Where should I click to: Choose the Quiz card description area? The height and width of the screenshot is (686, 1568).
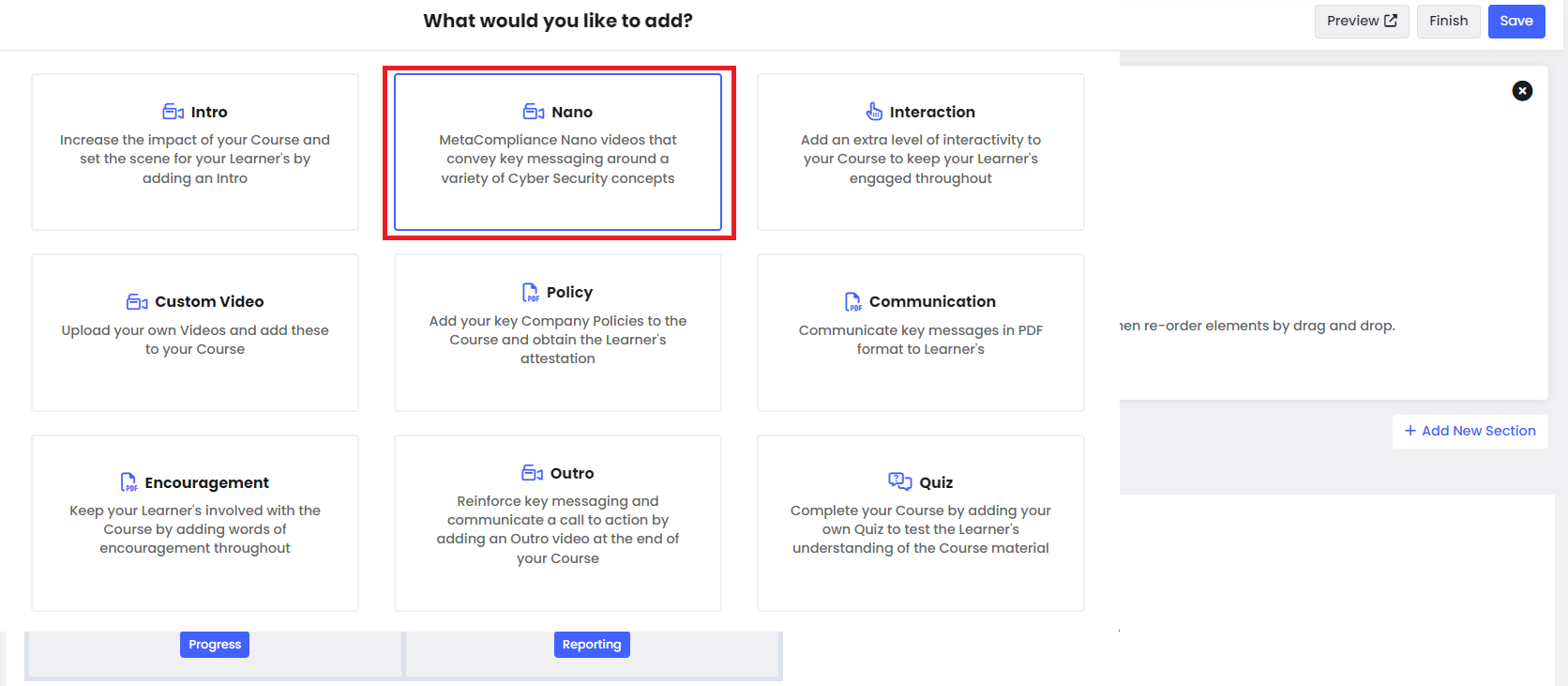click(921, 529)
